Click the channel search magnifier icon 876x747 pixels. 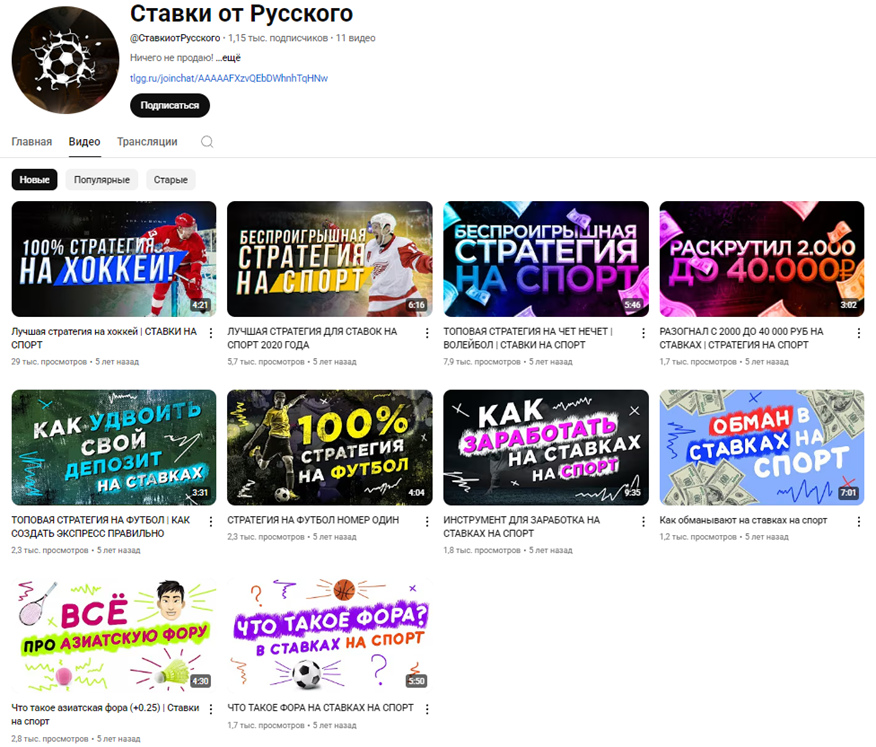click(207, 142)
